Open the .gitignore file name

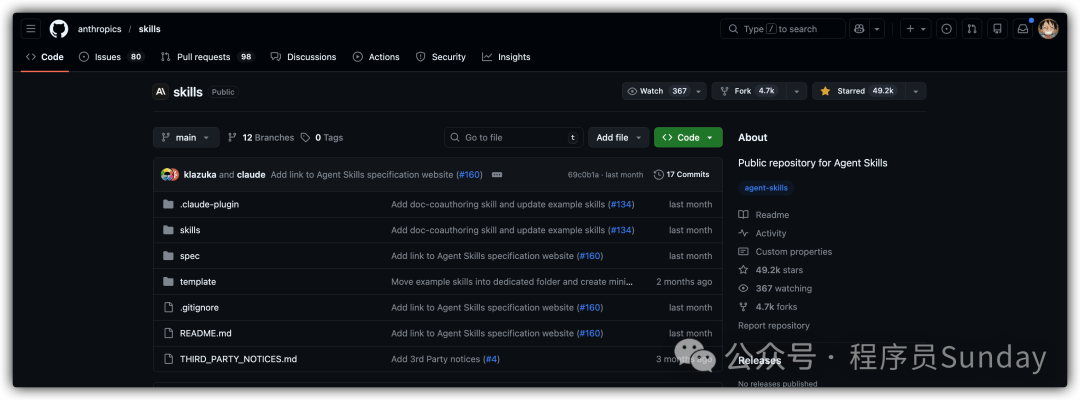click(199, 308)
